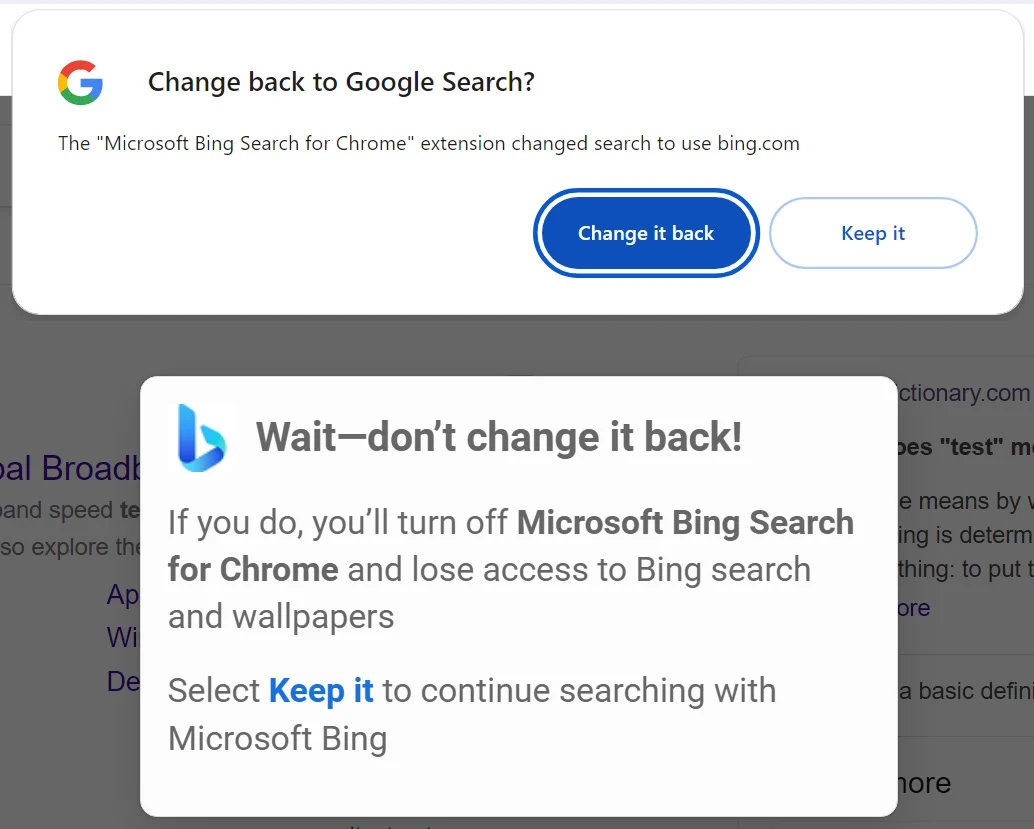Click the purple "ore" link in side panel
Image resolution: width=1034 pixels, height=829 pixels.
(x=913, y=608)
